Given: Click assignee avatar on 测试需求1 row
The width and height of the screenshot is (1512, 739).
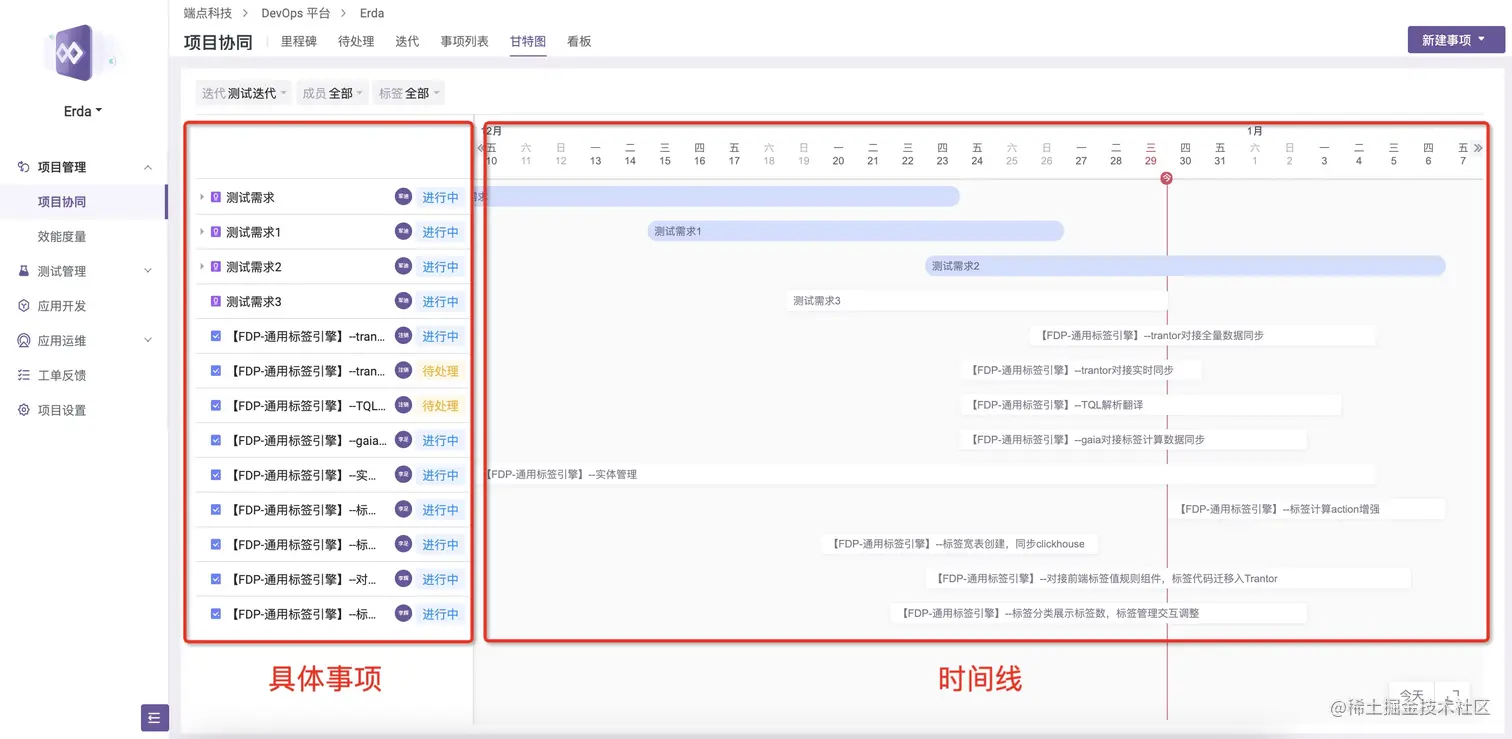Looking at the screenshot, I should tap(403, 232).
